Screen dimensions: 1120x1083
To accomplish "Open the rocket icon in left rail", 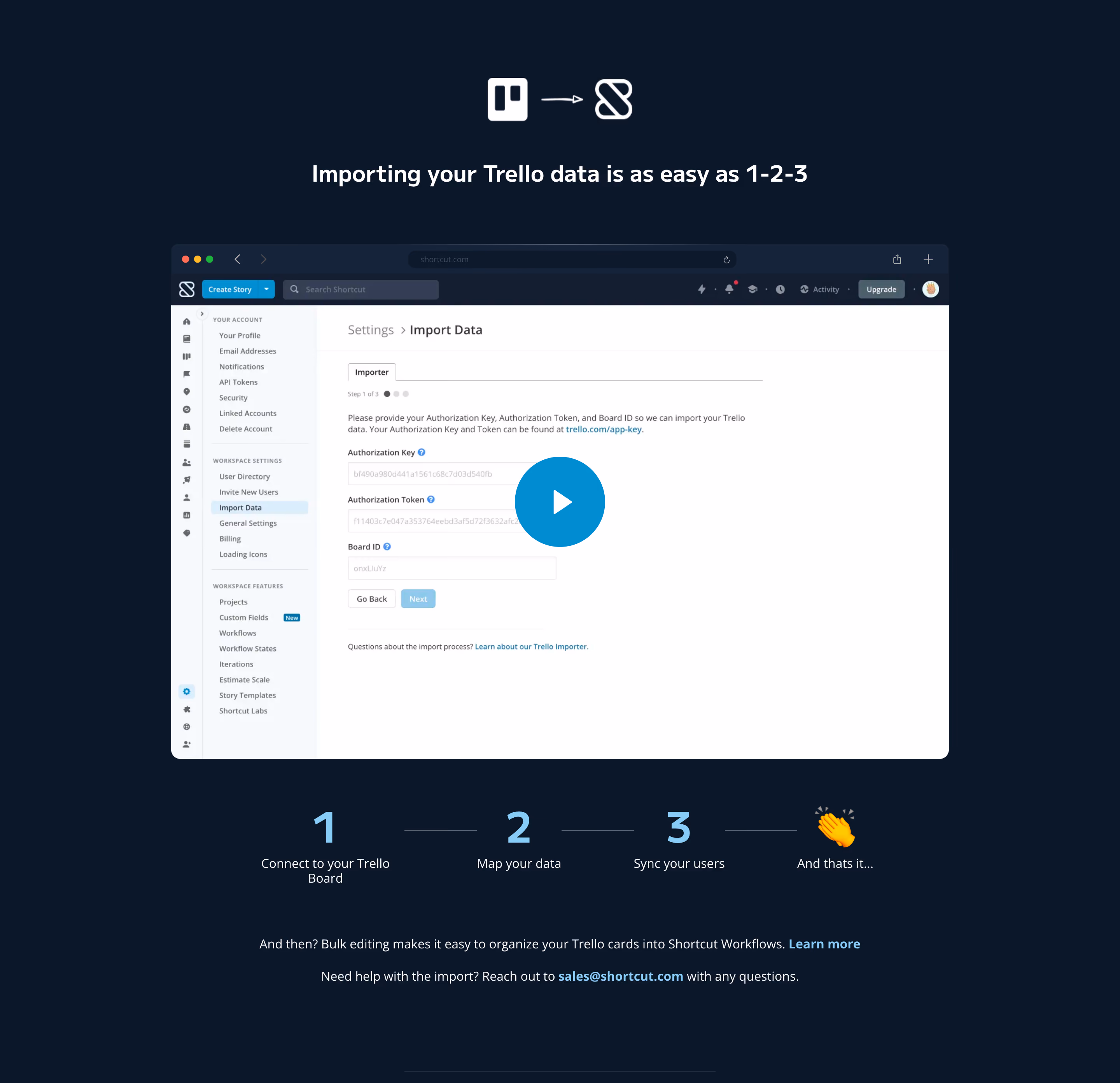I will point(186,480).
